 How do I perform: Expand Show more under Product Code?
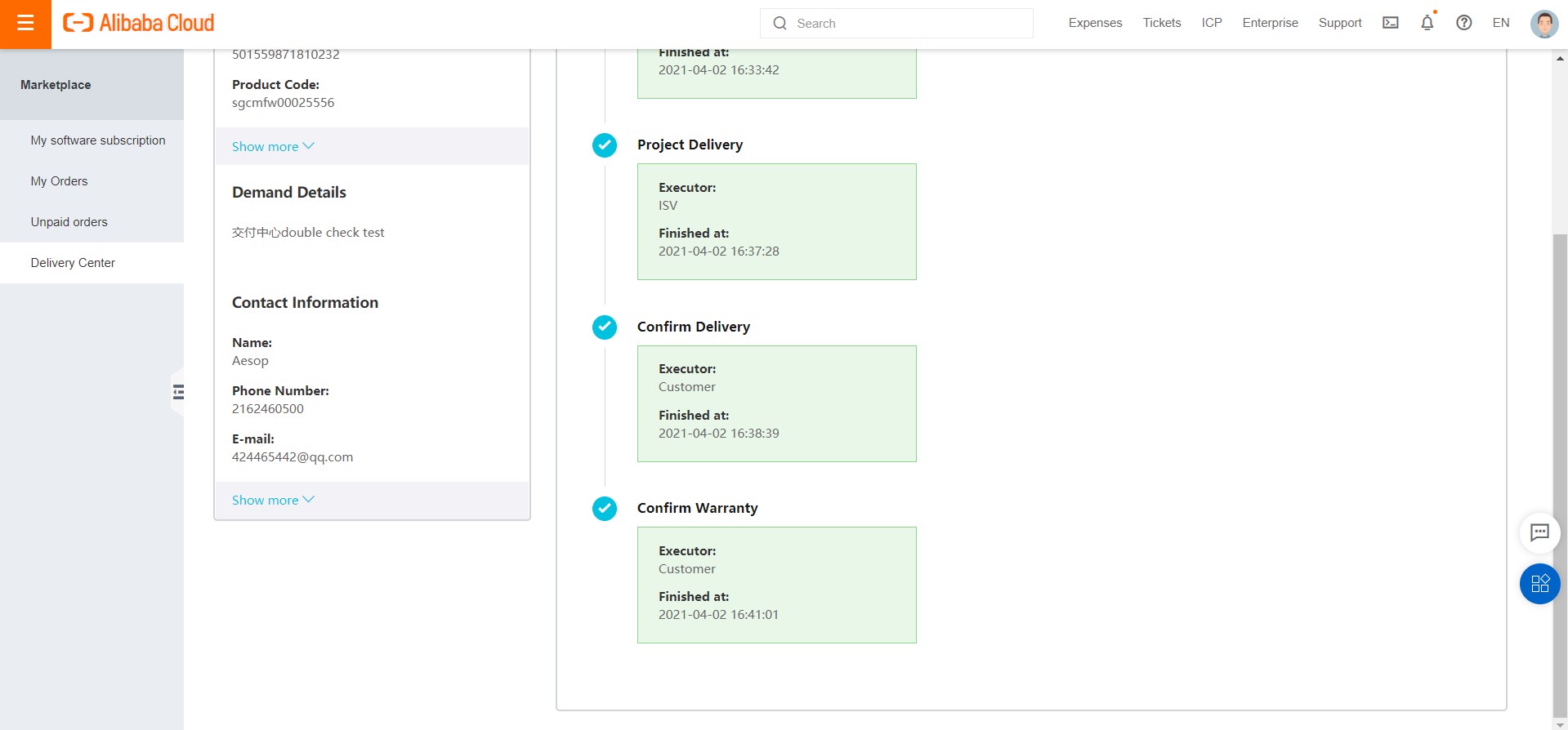(x=273, y=147)
